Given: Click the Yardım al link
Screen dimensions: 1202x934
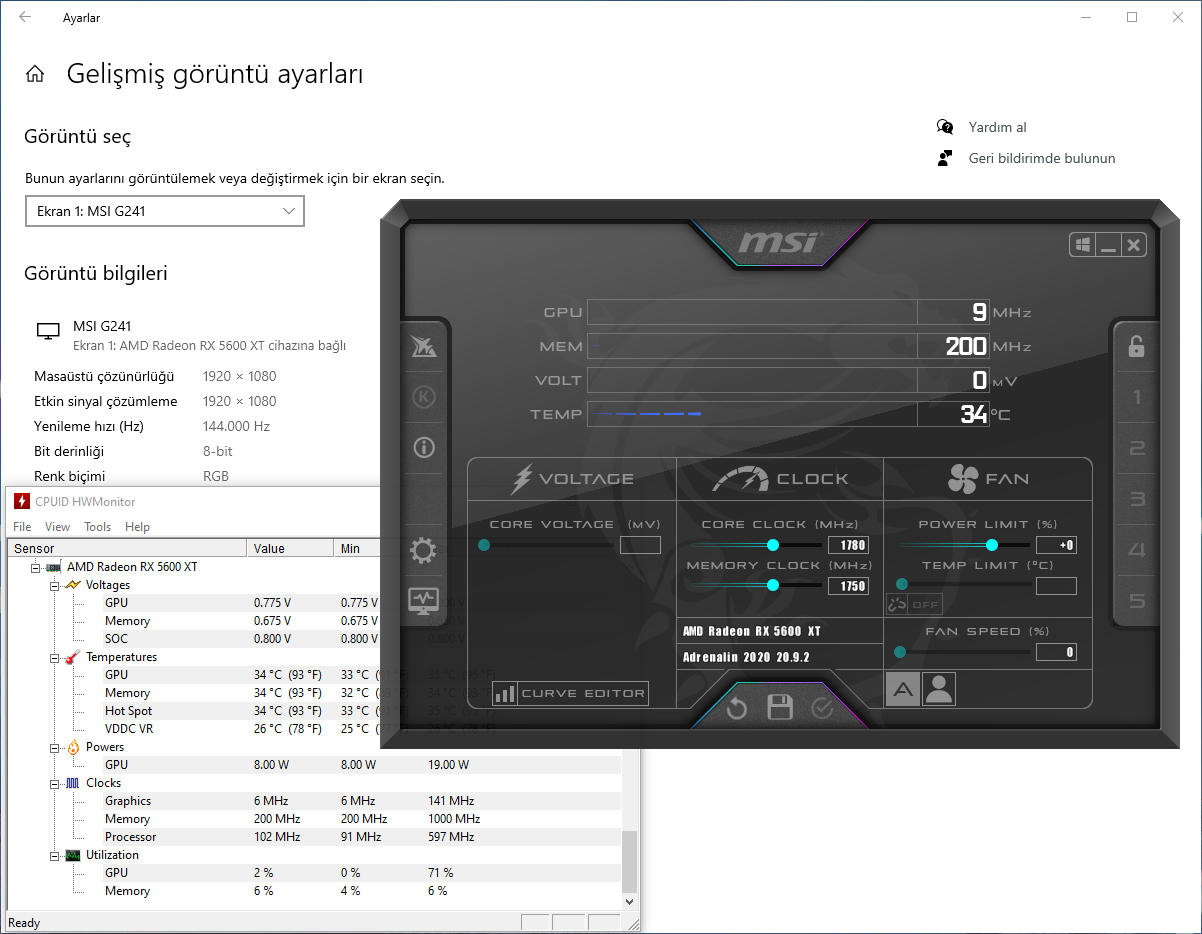Looking at the screenshot, I should (x=997, y=127).
